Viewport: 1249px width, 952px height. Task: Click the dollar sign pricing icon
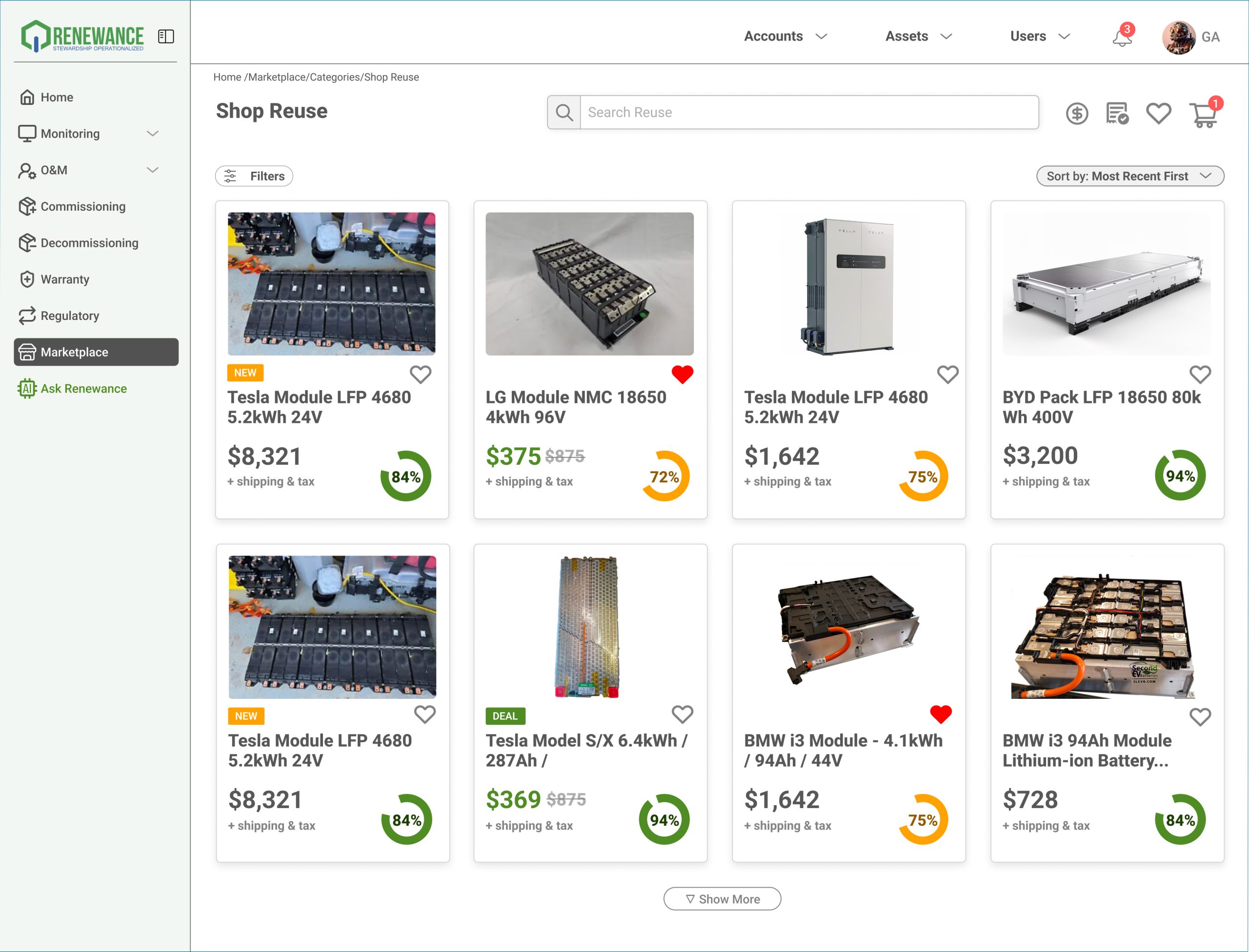point(1077,113)
